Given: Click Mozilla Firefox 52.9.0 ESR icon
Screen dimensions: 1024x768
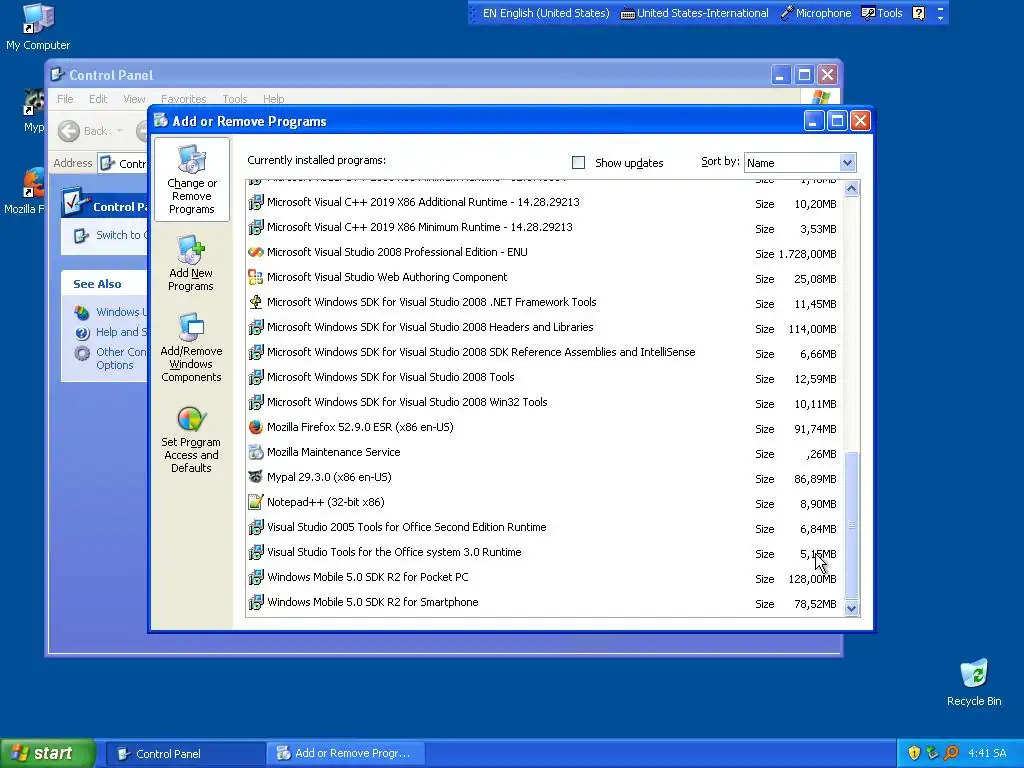Looking at the screenshot, I should pyautogui.click(x=256, y=427).
